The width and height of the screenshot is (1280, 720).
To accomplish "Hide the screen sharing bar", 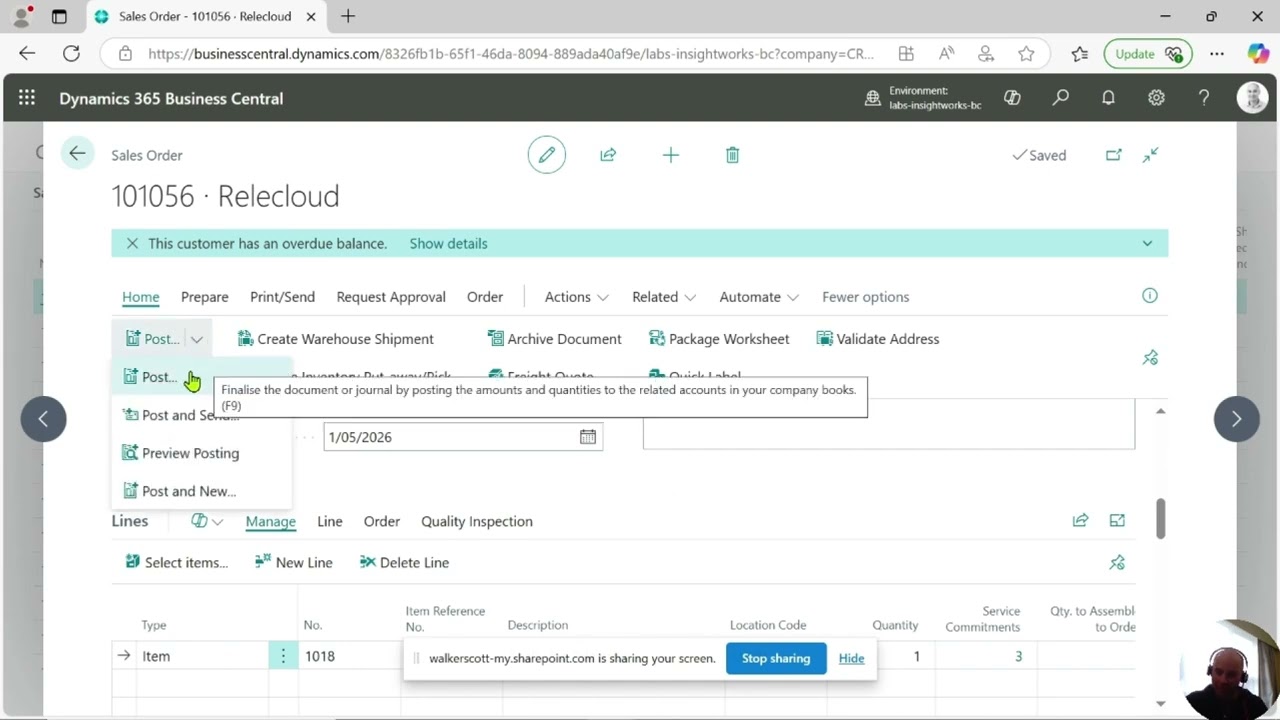I will click(x=852, y=658).
